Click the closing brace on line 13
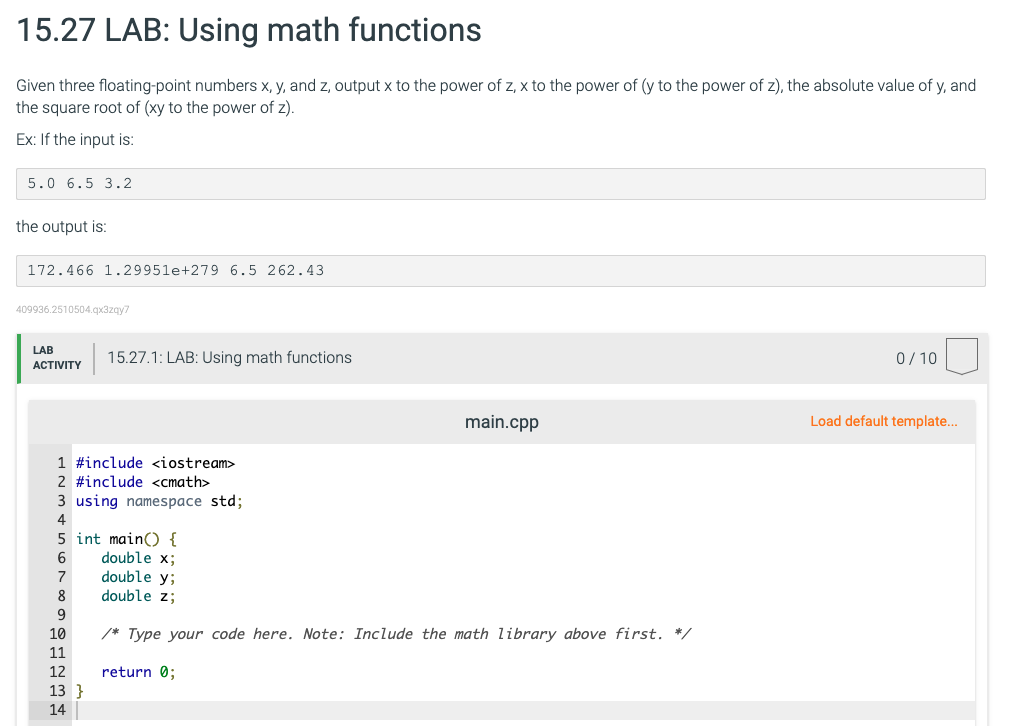This screenshot has width=1027, height=726. tap(78, 690)
